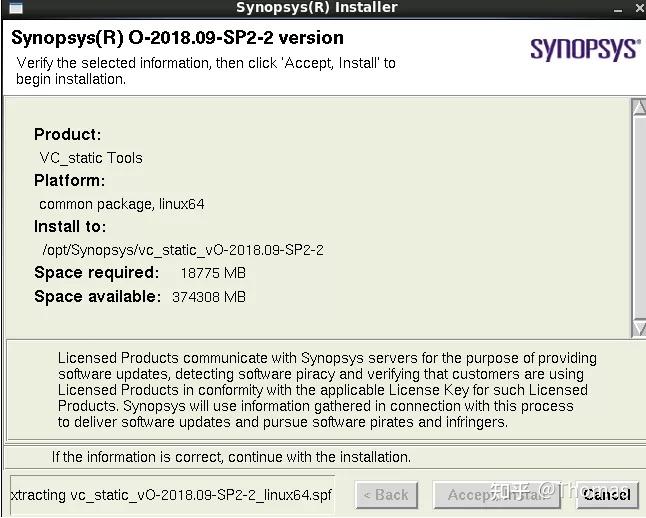
Task: Click the Cancel button
Action: (x=606, y=494)
